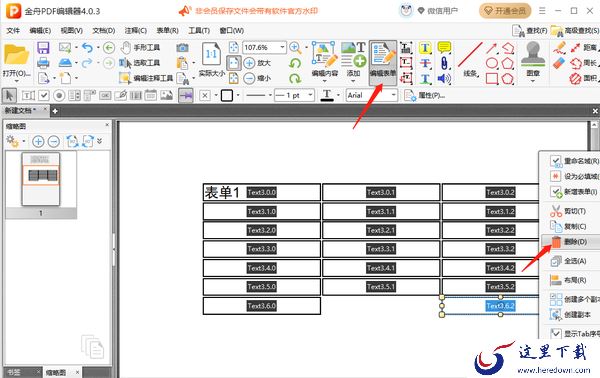Image resolution: width=600 pixels, height=378 pixels.
Task: Select the oval shape drawing tool
Action: click(492, 63)
